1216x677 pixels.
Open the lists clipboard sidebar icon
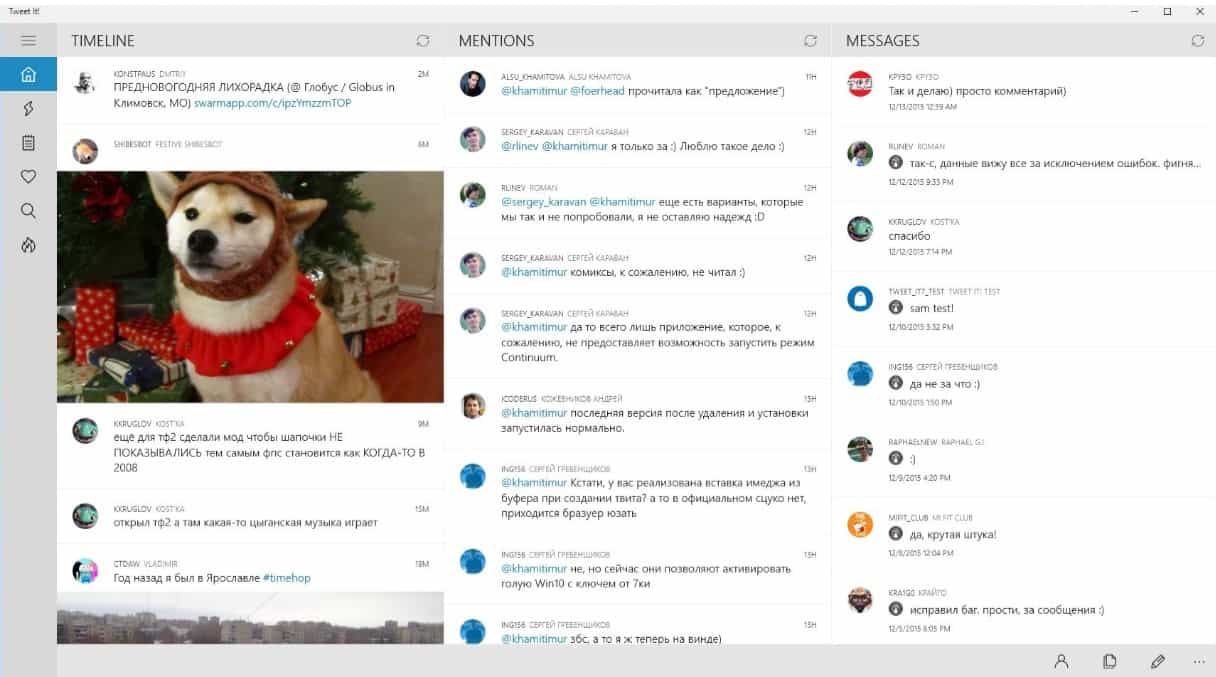(28, 142)
